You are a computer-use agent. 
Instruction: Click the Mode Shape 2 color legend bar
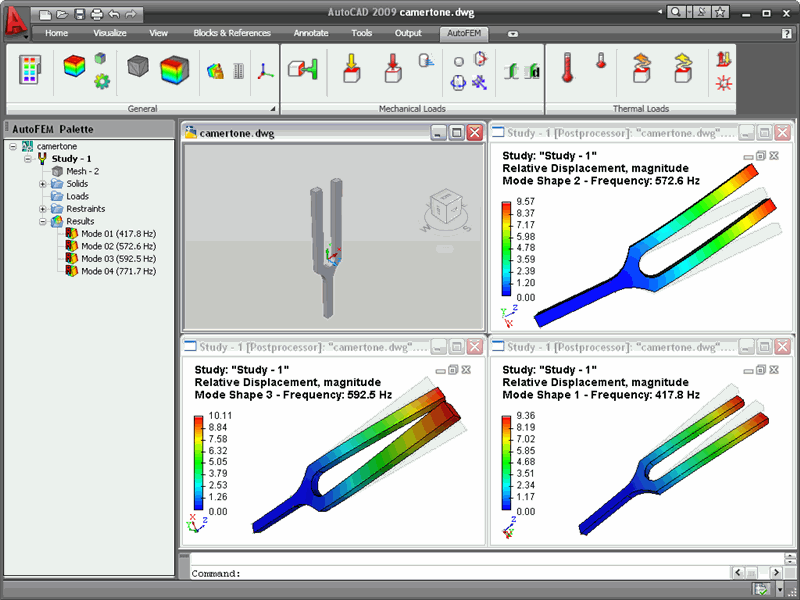tap(506, 249)
